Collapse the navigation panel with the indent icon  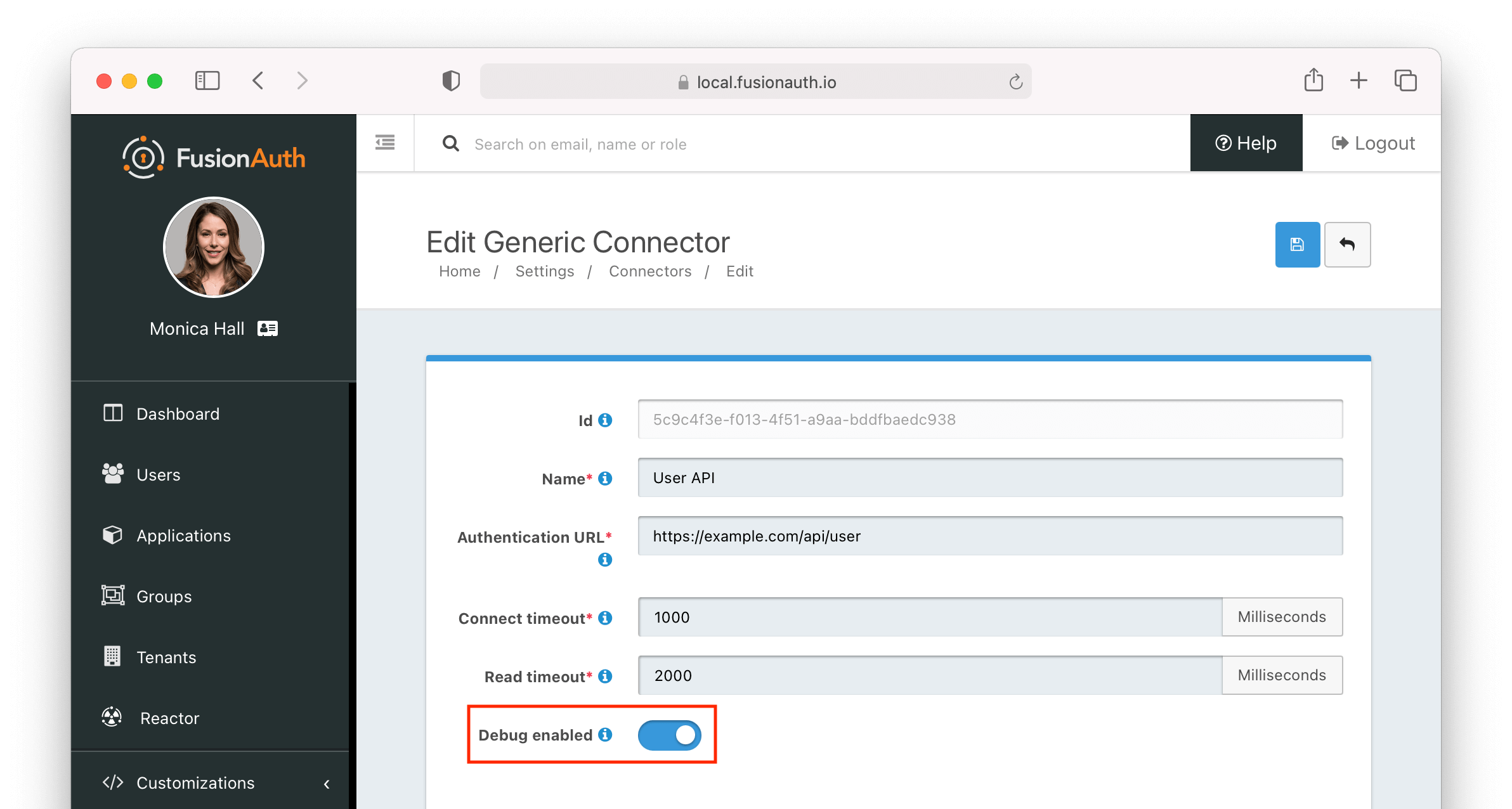pos(384,142)
